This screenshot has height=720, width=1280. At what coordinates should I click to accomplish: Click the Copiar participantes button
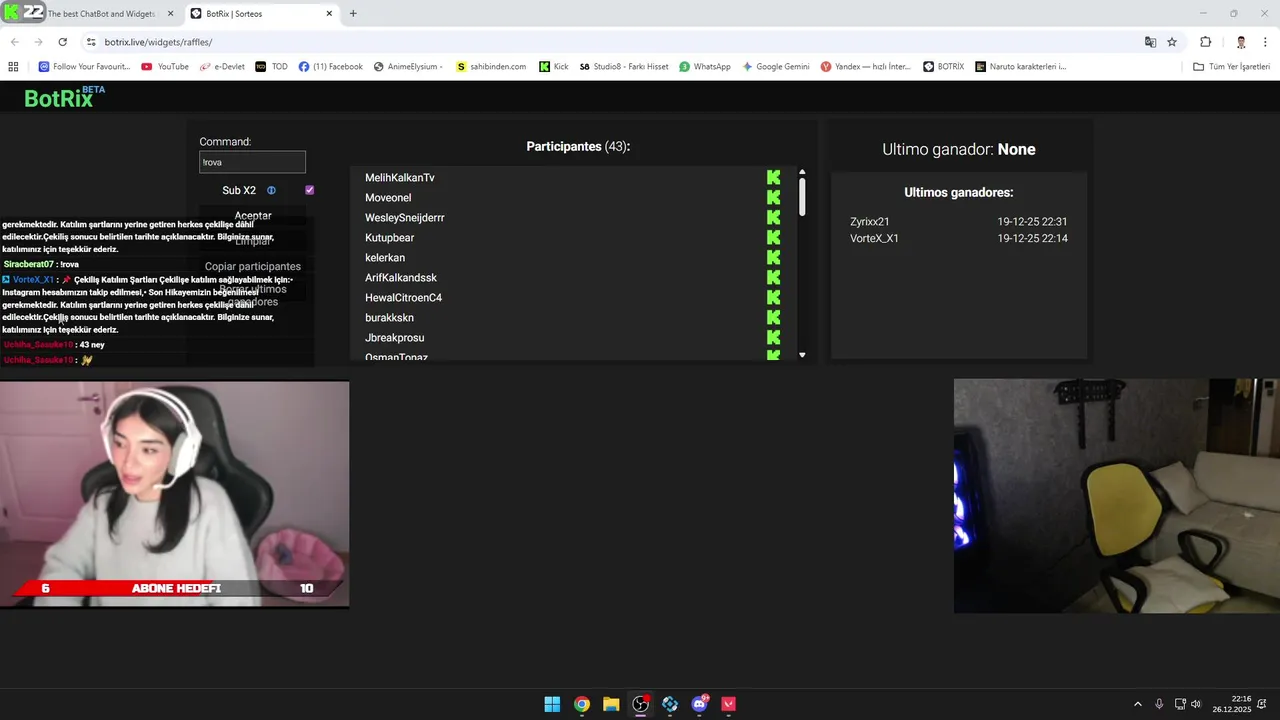(252, 267)
